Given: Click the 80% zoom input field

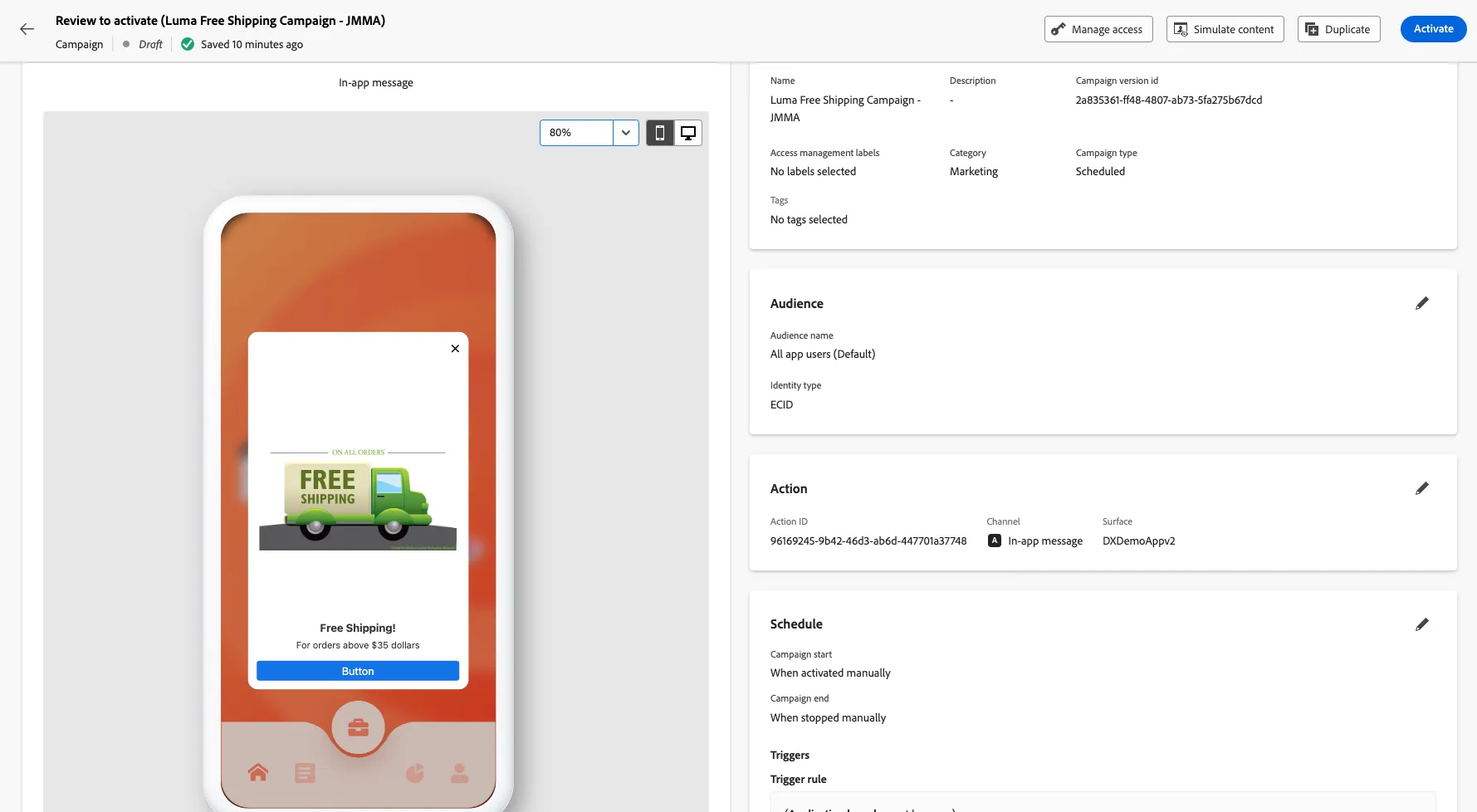Looking at the screenshot, I should pos(576,133).
